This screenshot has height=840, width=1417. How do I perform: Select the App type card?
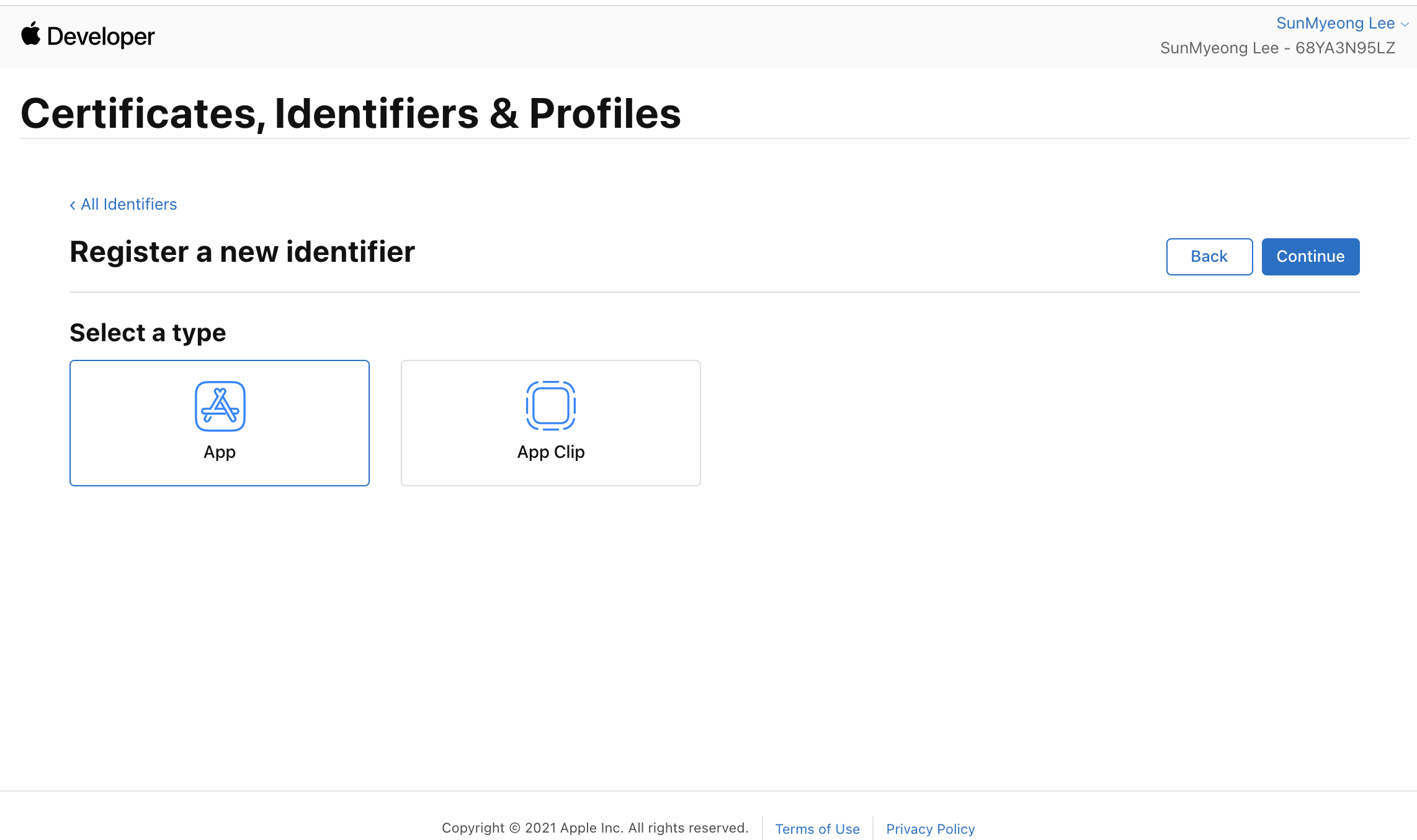(x=220, y=423)
